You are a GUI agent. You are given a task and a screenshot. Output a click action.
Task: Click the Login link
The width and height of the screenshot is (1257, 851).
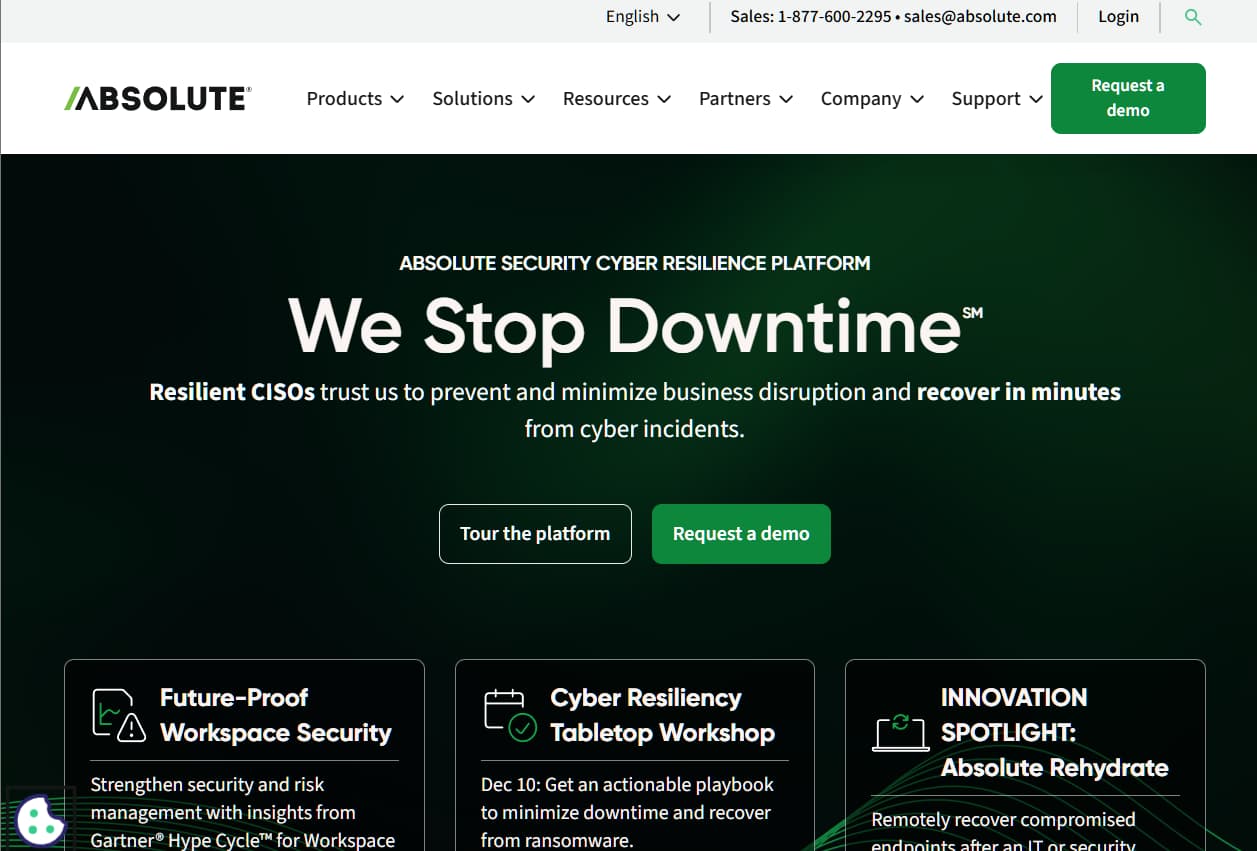1118,16
